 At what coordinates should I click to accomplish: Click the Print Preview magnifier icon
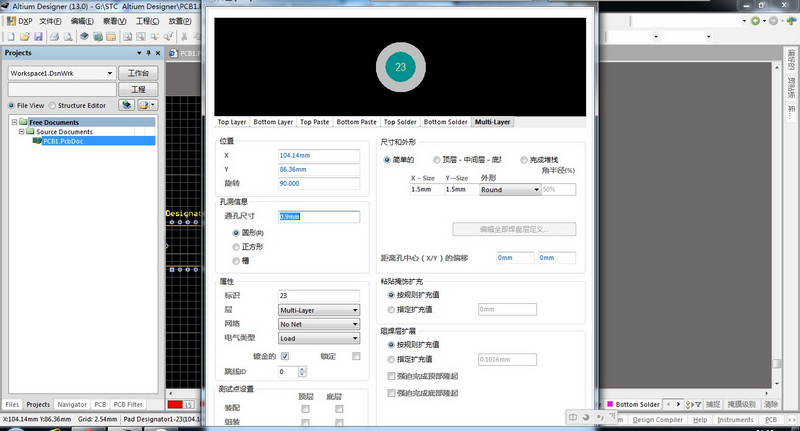tap(69, 35)
